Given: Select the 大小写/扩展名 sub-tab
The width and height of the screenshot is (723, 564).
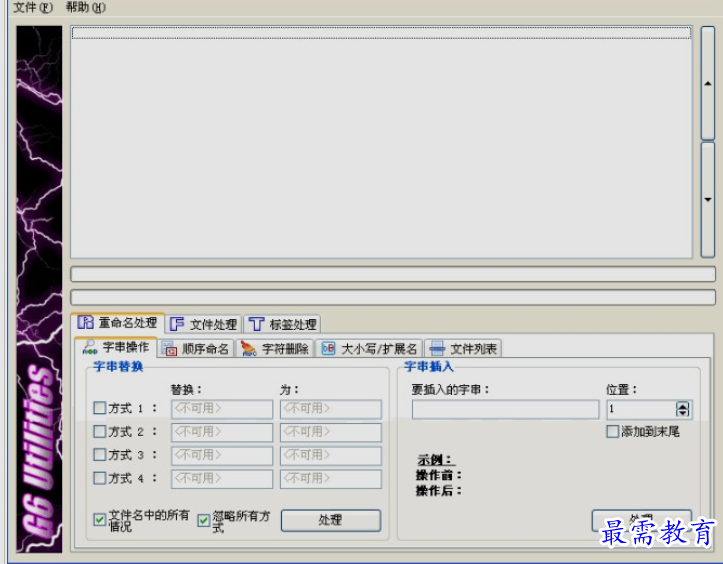Looking at the screenshot, I should (x=369, y=349).
